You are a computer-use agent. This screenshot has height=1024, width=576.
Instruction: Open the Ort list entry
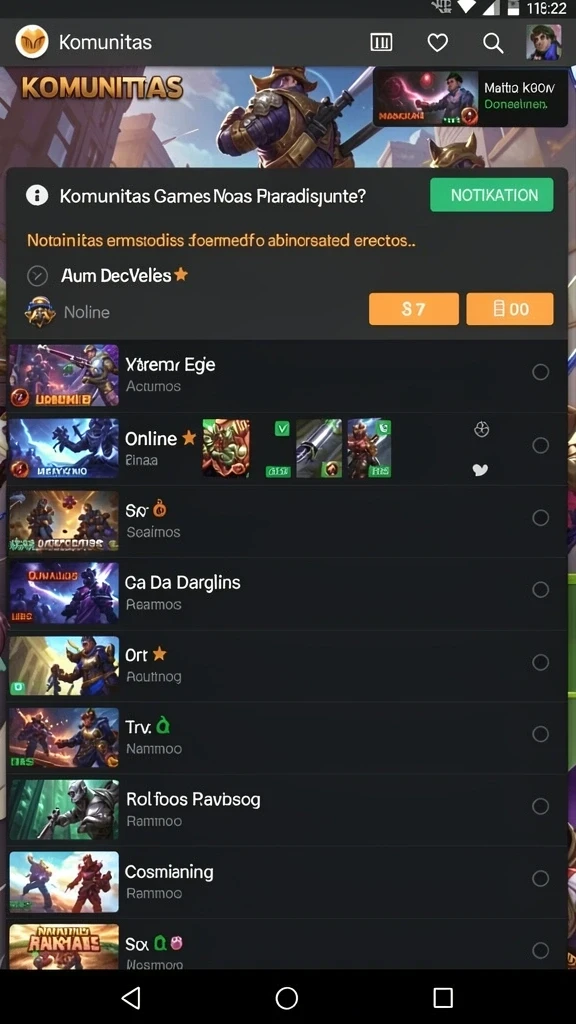[287, 666]
